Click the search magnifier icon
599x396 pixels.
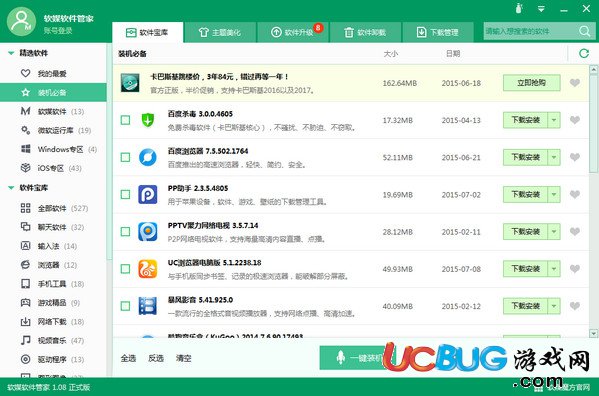(x=584, y=31)
